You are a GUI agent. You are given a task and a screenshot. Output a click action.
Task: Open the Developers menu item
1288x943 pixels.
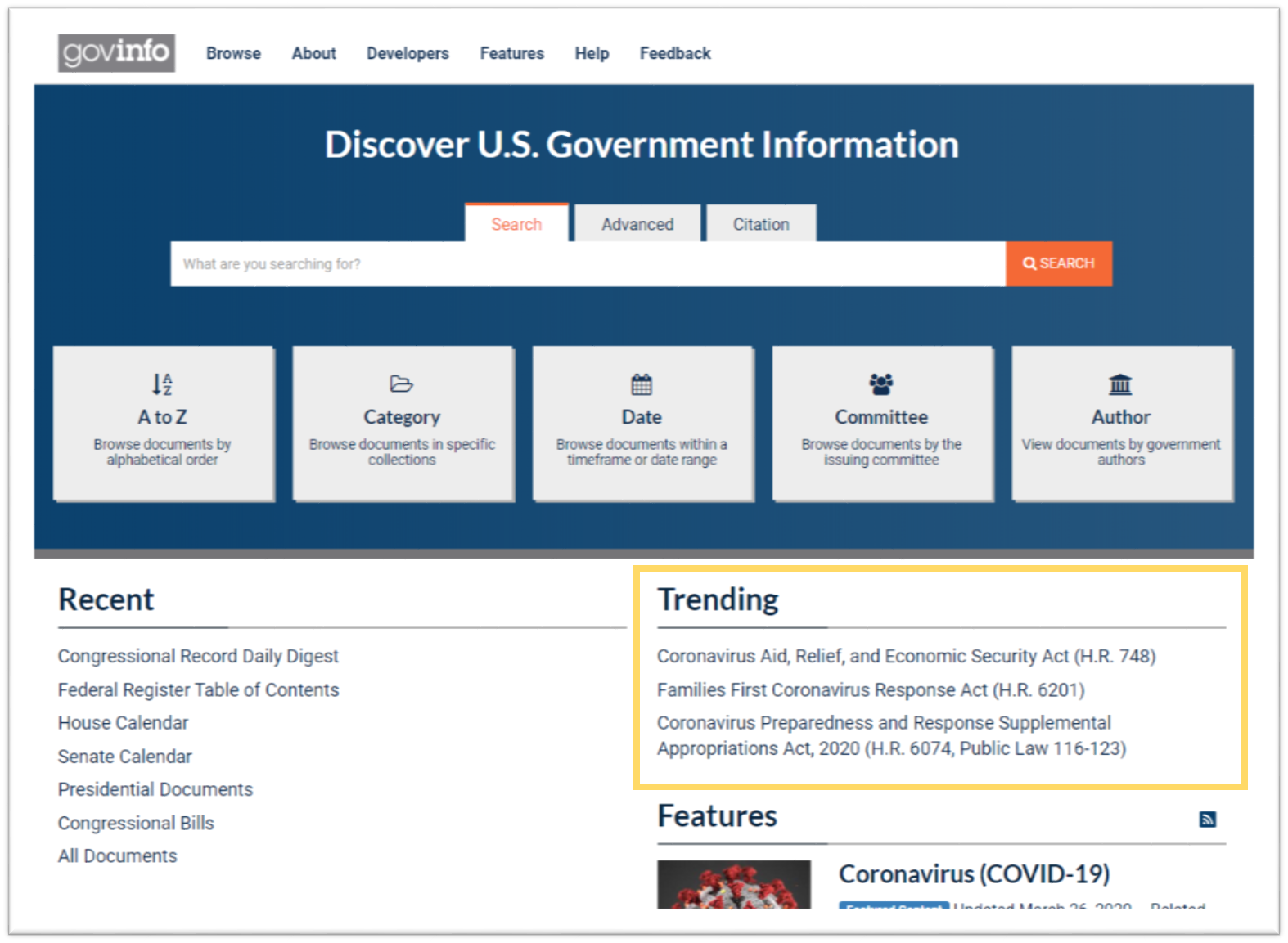pos(408,53)
